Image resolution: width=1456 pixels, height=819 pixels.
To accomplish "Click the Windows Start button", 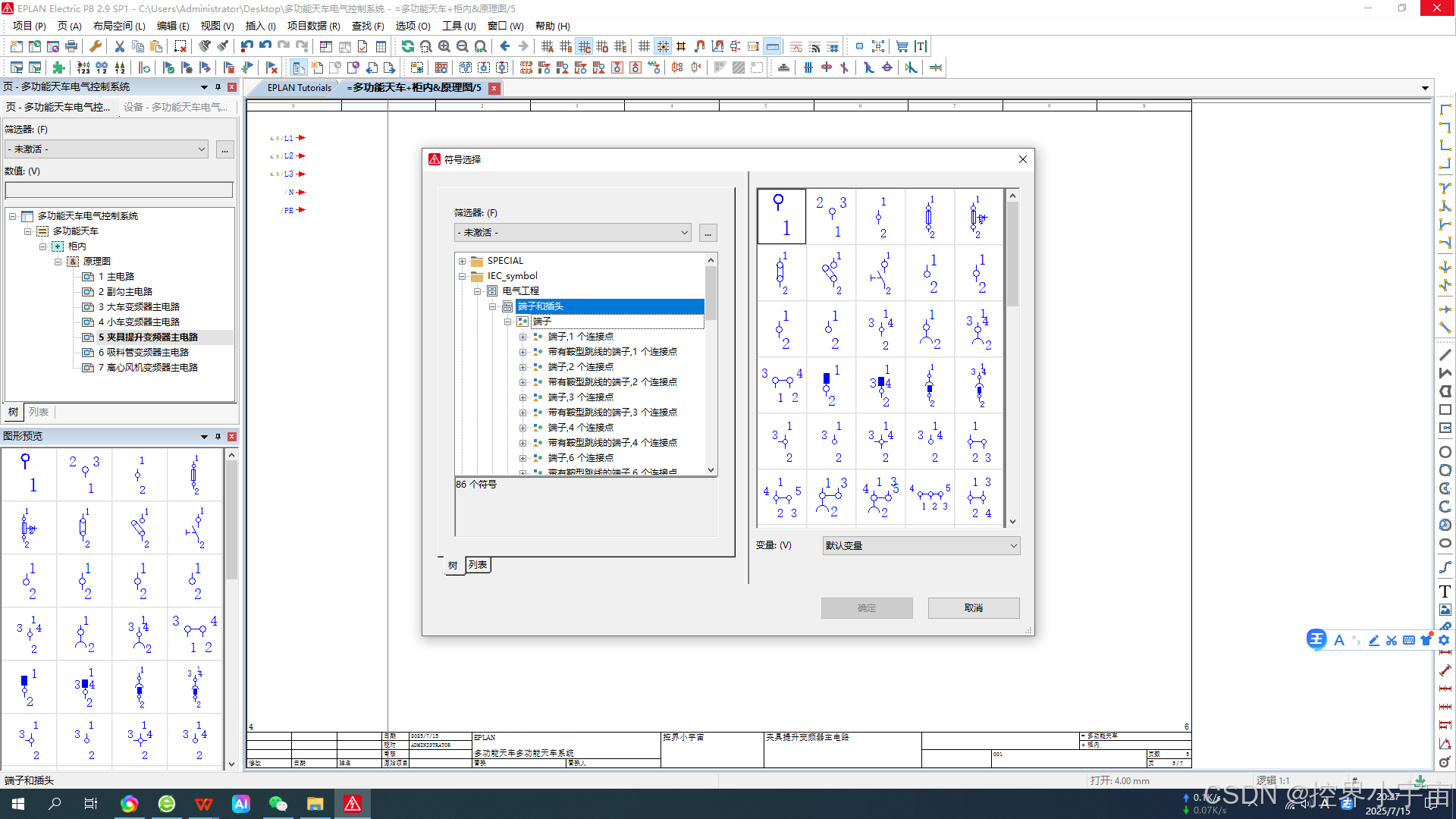I will [x=18, y=804].
